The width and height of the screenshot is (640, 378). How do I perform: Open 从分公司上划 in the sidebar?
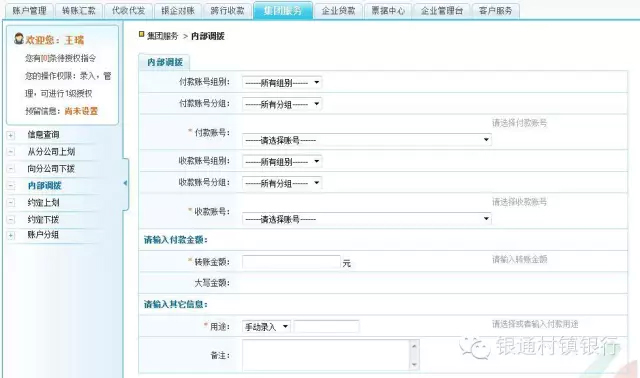click(51, 152)
